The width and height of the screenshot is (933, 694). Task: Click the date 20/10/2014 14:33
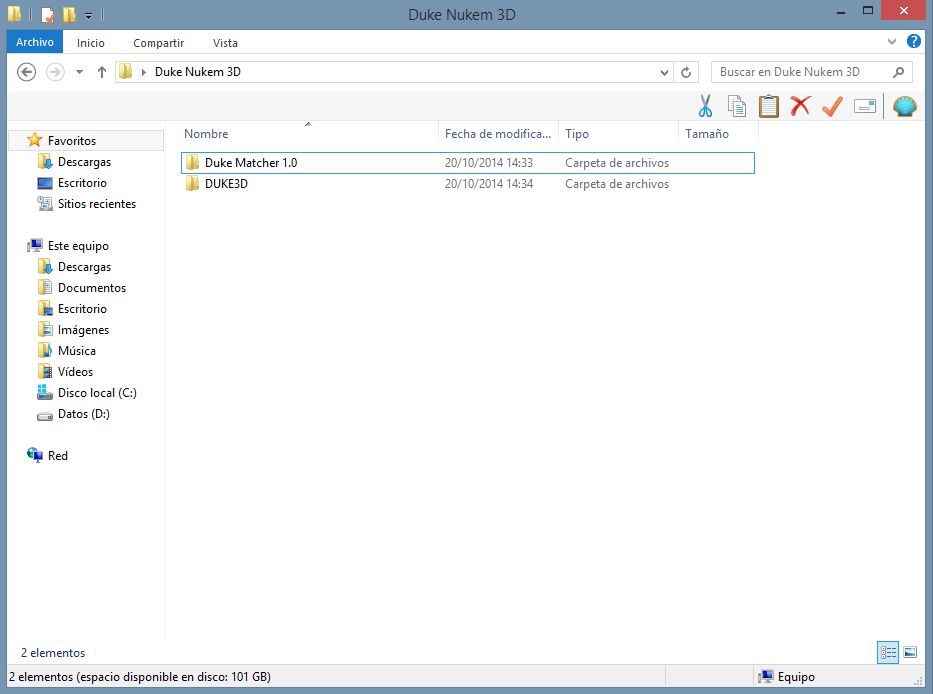pyautogui.click(x=489, y=162)
